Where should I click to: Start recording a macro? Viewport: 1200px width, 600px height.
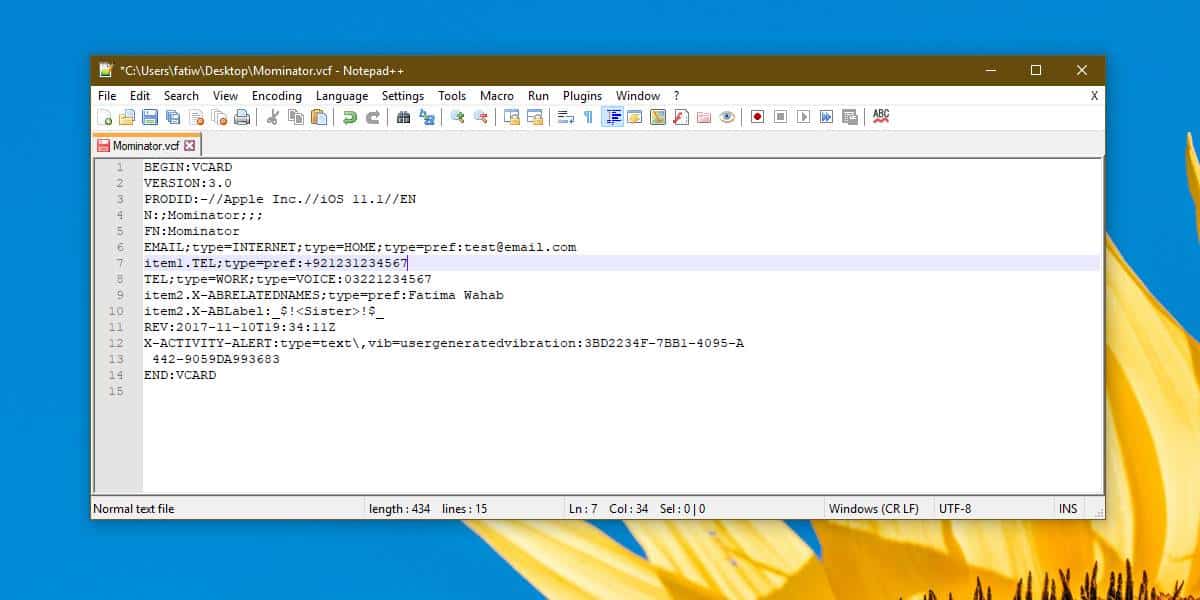tap(757, 117)
